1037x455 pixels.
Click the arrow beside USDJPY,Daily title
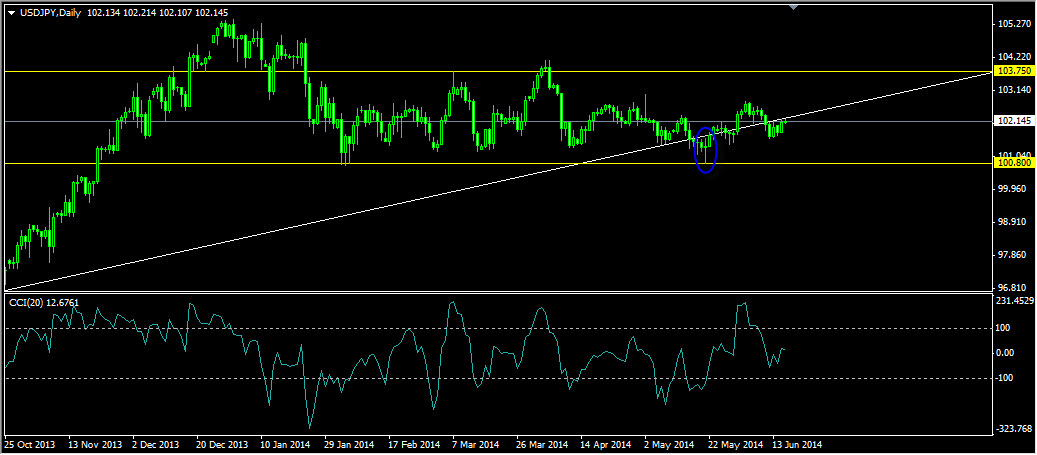tap(10, 13)
